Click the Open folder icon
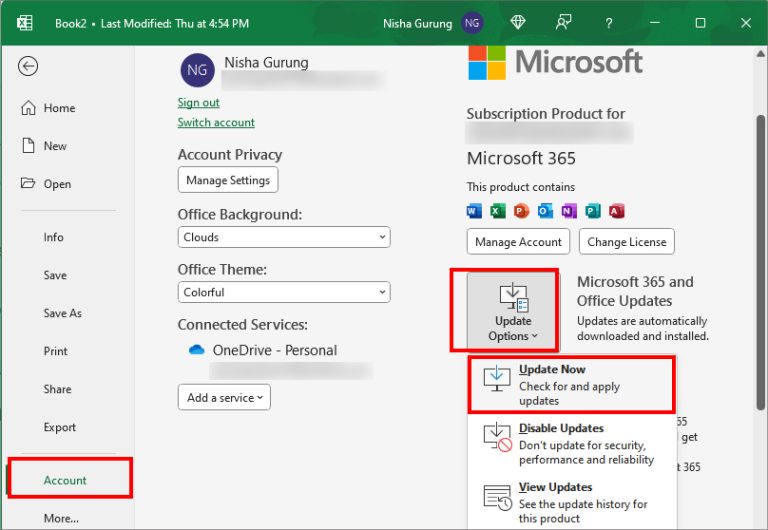This screenshot has width=768, height=530. point(28,183)
